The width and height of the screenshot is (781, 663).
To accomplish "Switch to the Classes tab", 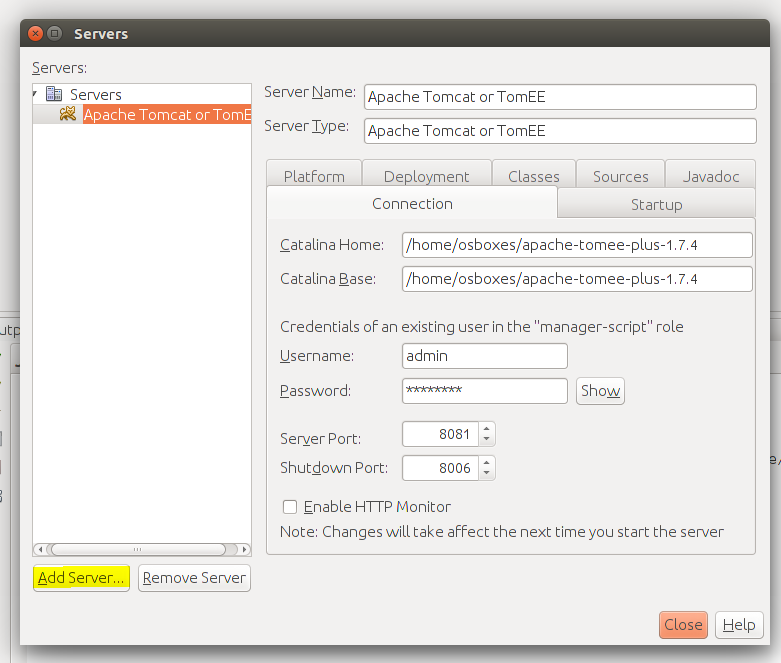I will pos(533,176).
